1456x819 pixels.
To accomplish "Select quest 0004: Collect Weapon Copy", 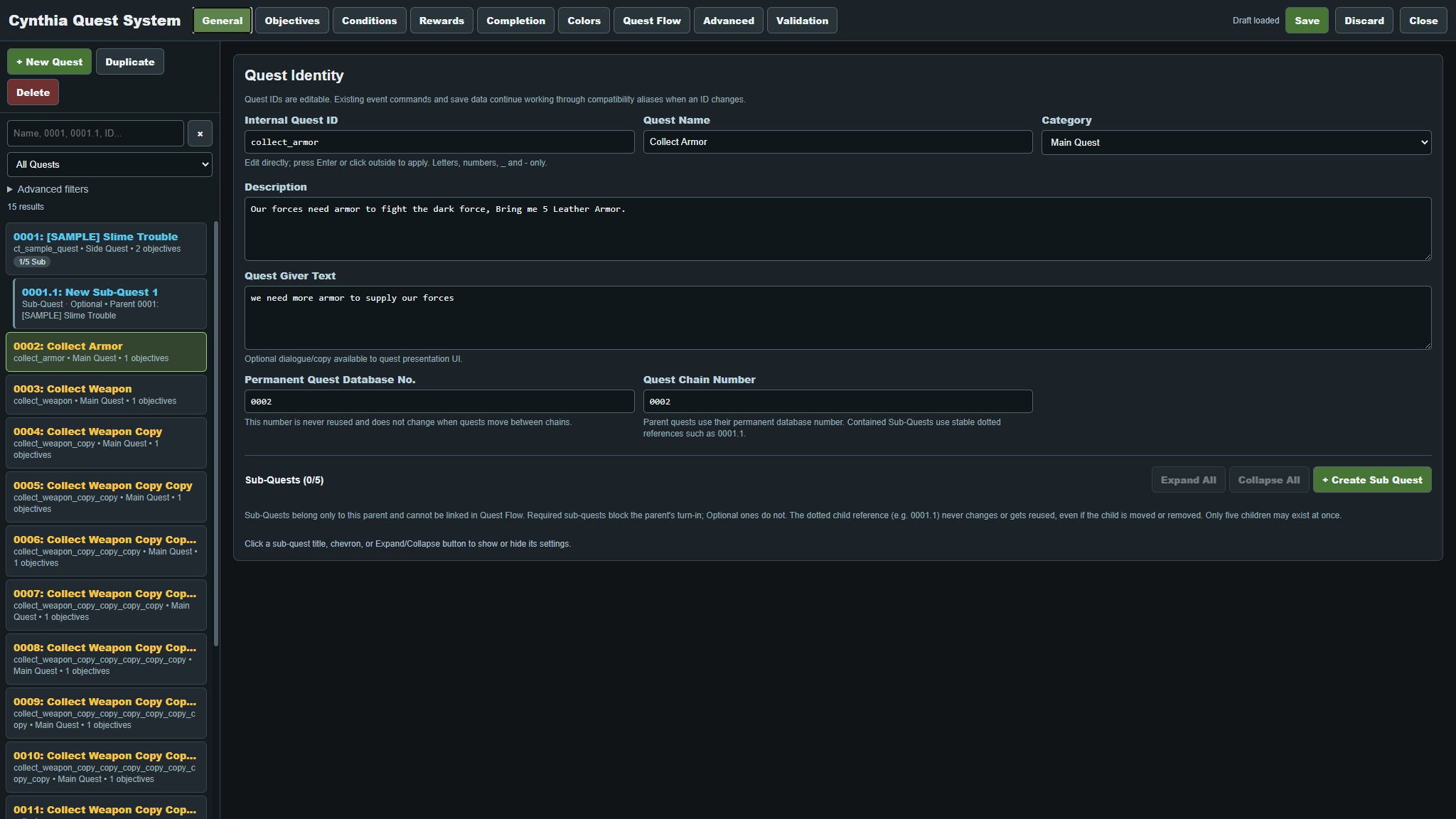I will [x=106, y=443].
